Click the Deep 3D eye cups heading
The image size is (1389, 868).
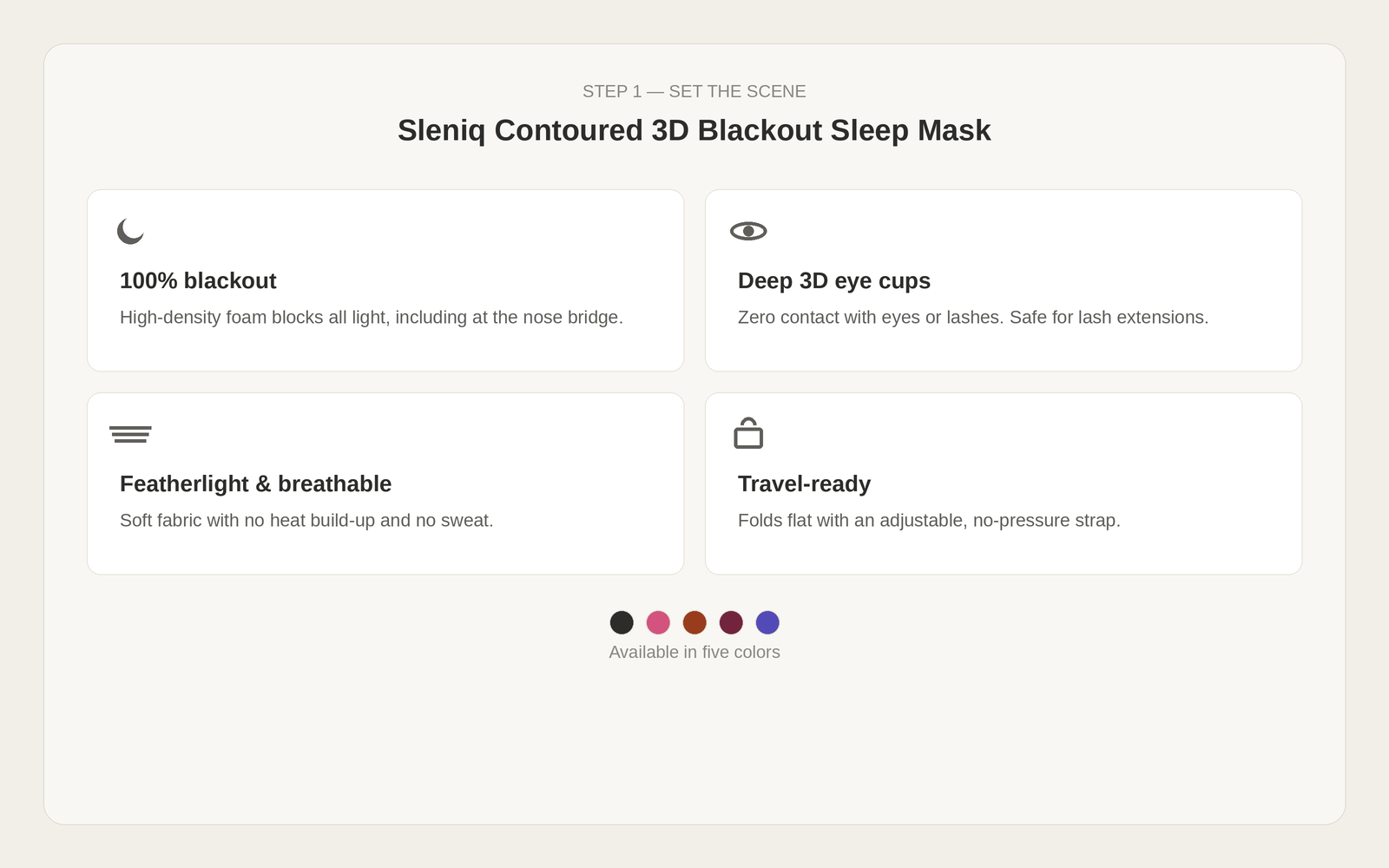coord(834,280)
